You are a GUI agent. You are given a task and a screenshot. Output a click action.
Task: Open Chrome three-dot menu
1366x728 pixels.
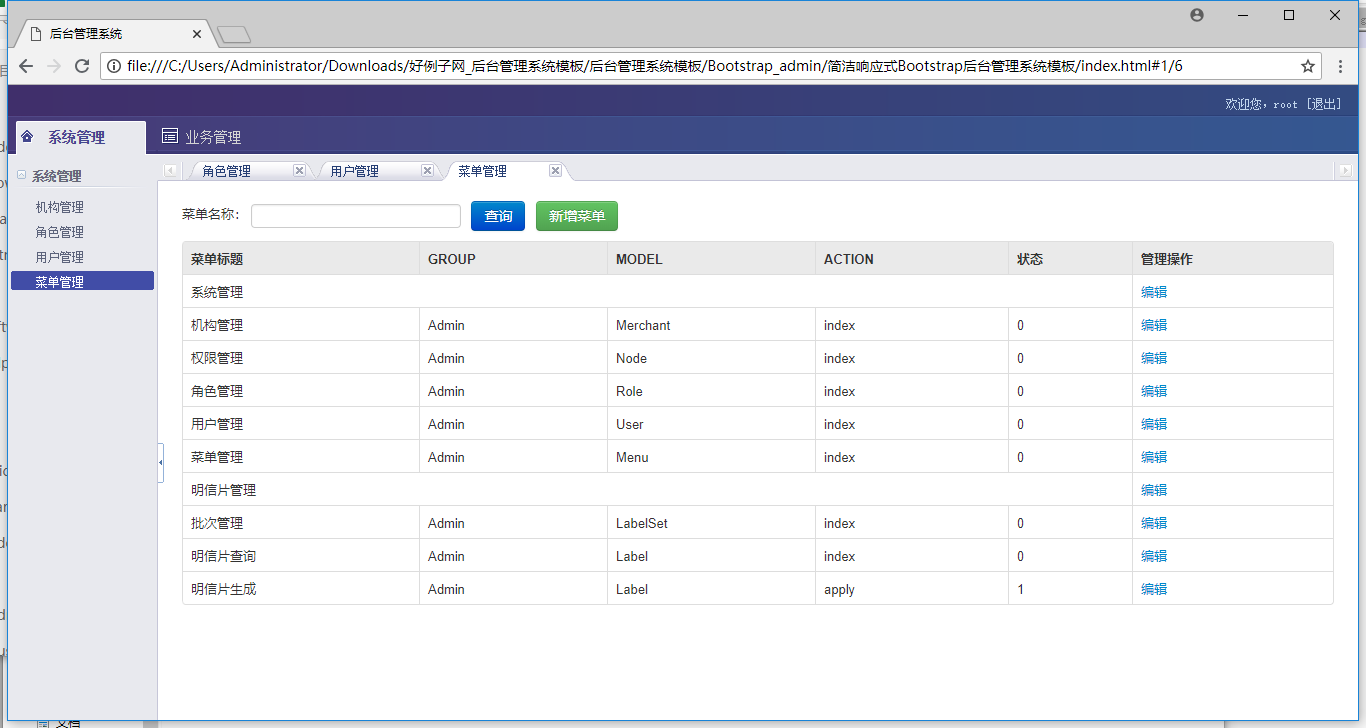pyautogui.click(x=1341, y=66)
